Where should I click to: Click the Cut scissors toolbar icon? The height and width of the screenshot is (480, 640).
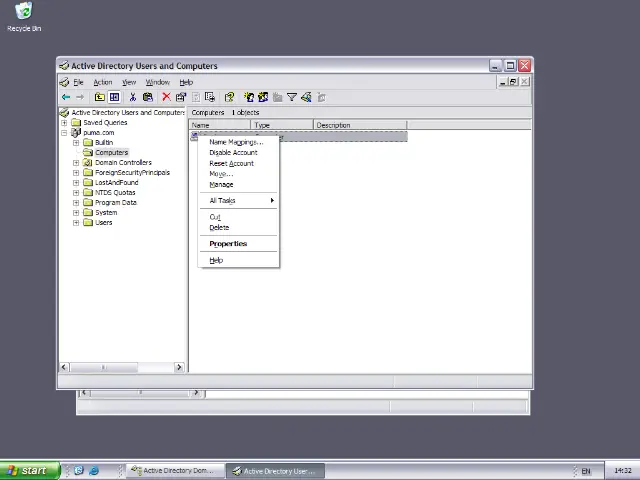[133, 97]
